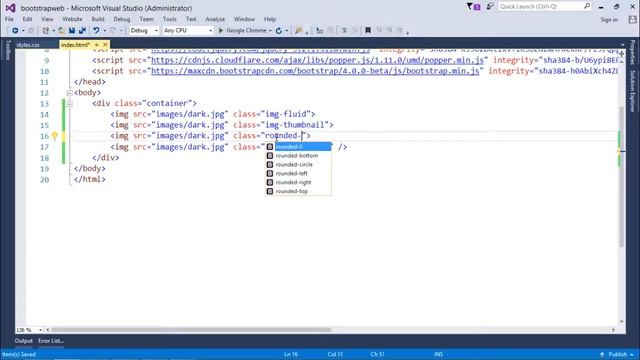Click the New Project toolbar icon

pyautogui.click(x=46, y=31)
